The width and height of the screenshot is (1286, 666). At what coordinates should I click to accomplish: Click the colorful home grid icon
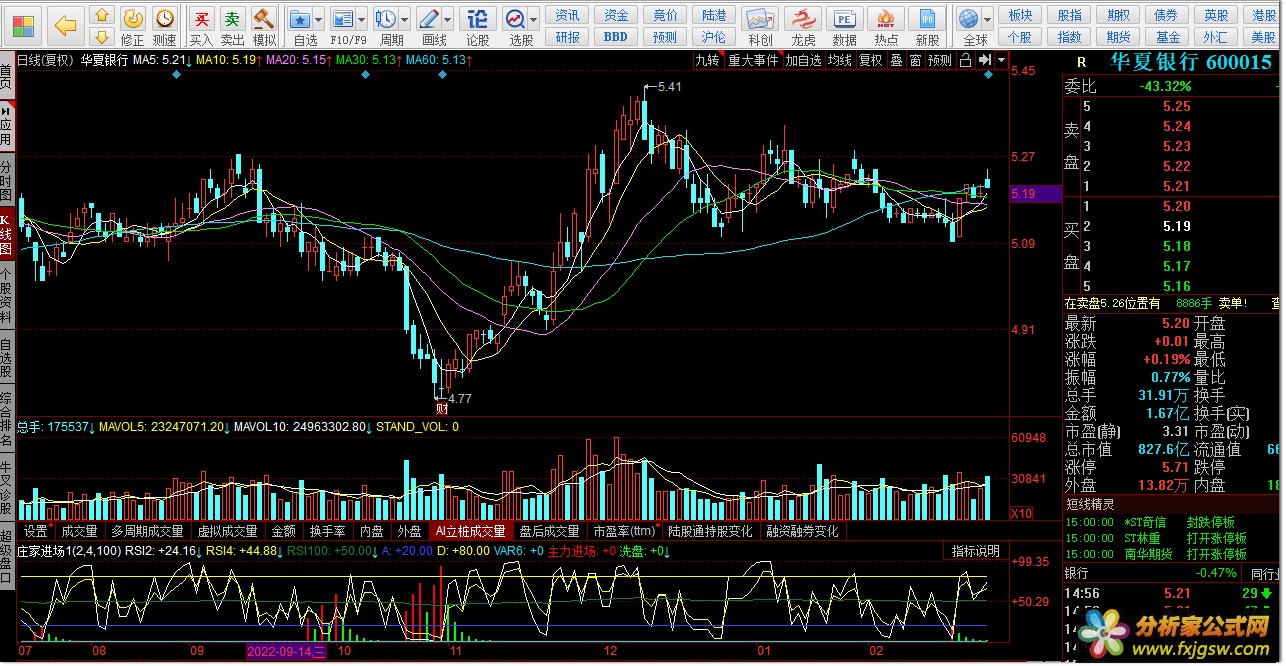click(x=21, y=25)
